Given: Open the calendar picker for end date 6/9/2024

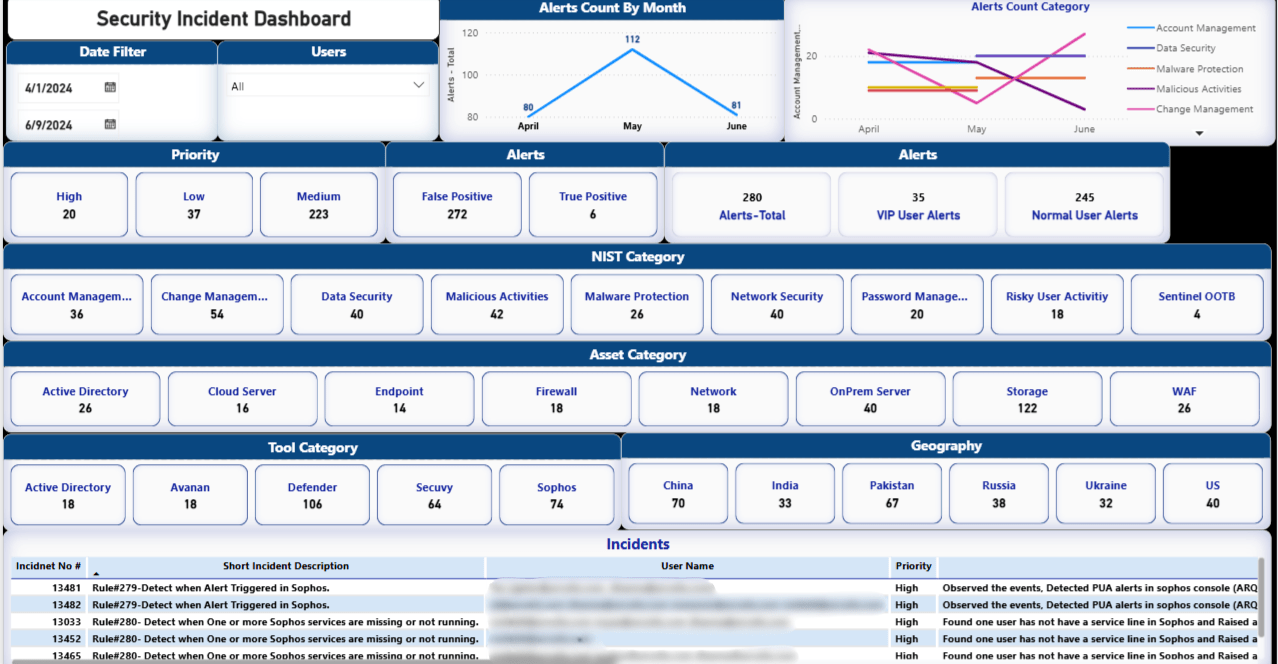Looking at the screenshot, I should [x=110, y=125].
